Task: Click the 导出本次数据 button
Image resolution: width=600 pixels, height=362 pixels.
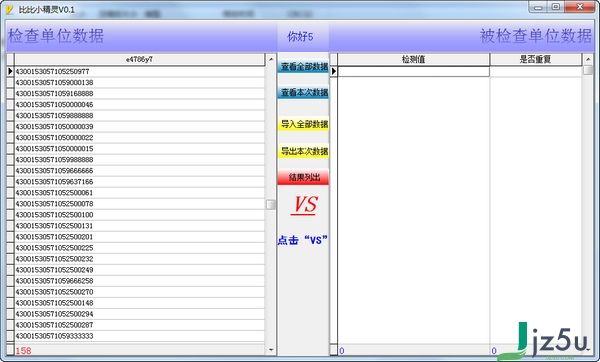Action: (303, 151)
